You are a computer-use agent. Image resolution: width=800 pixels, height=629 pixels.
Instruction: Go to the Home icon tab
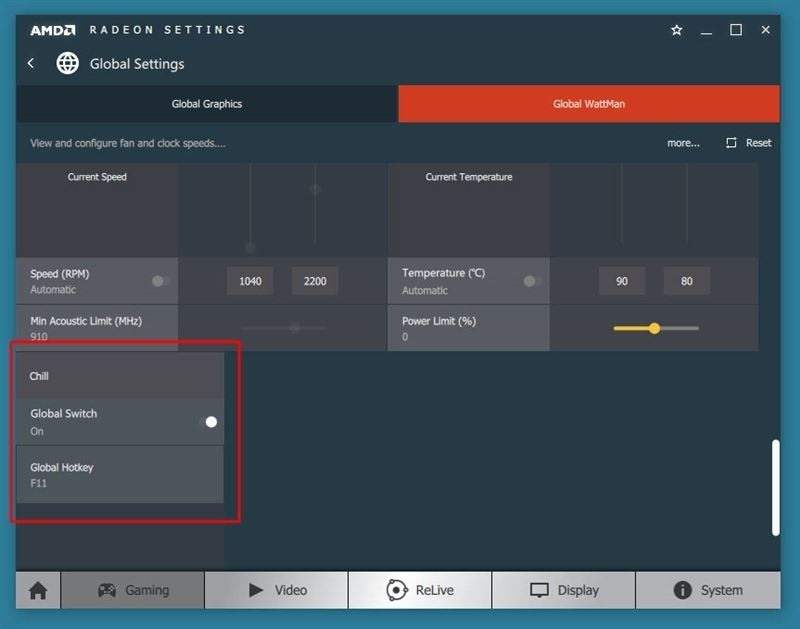38,590
